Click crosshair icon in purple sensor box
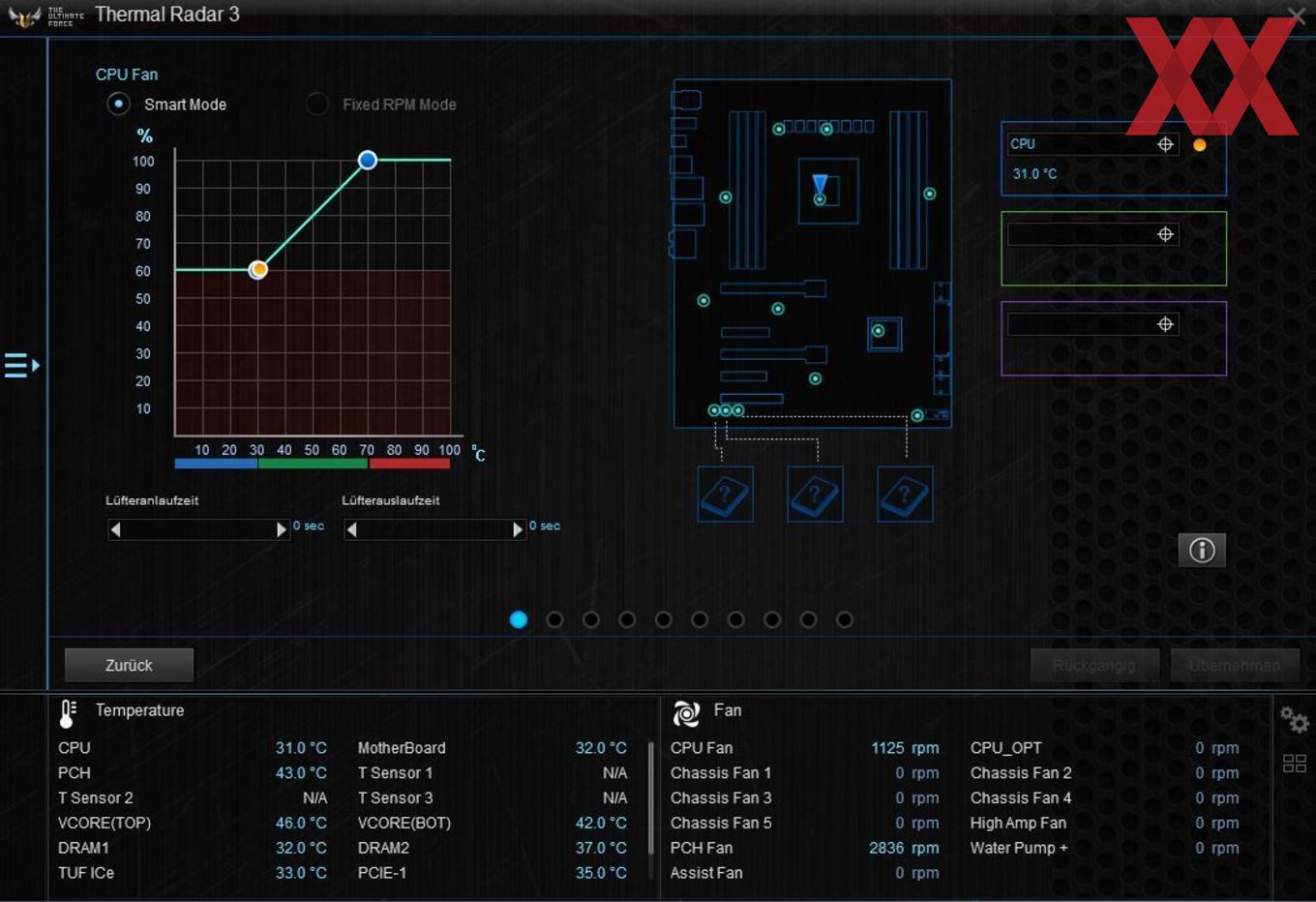Image resolution: width=1316 pixels, height=902 pixels. coord(1165,324)
